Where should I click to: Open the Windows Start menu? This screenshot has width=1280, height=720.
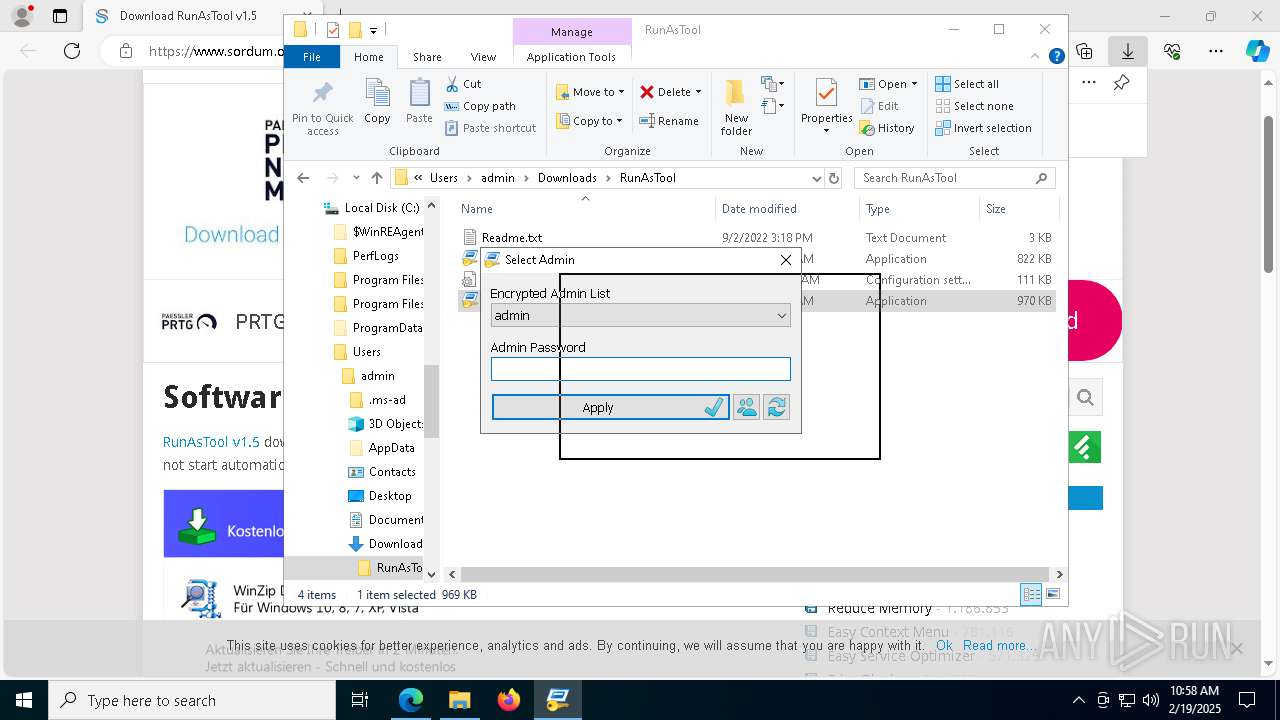(x=23, y=700)
